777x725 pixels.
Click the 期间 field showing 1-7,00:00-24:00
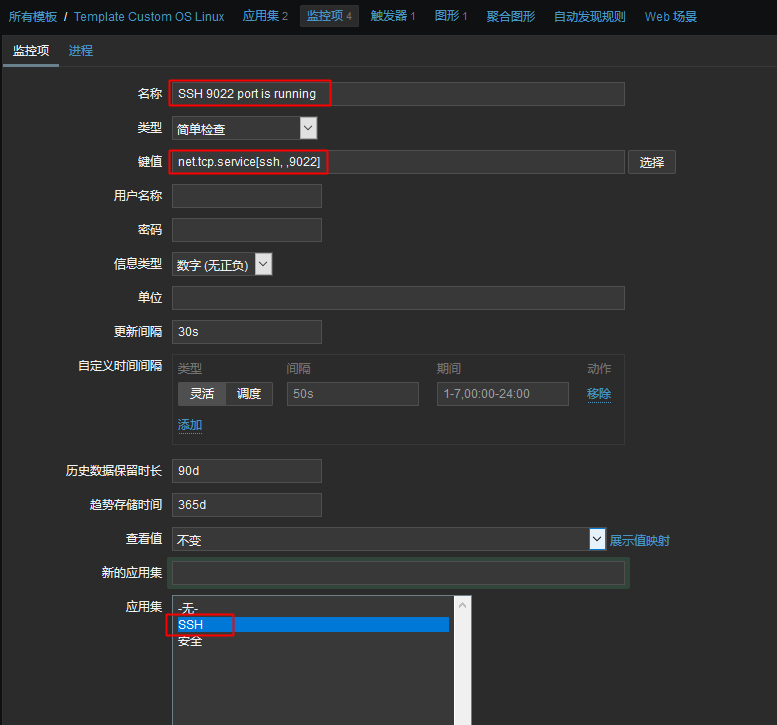(x=502, y=394)
